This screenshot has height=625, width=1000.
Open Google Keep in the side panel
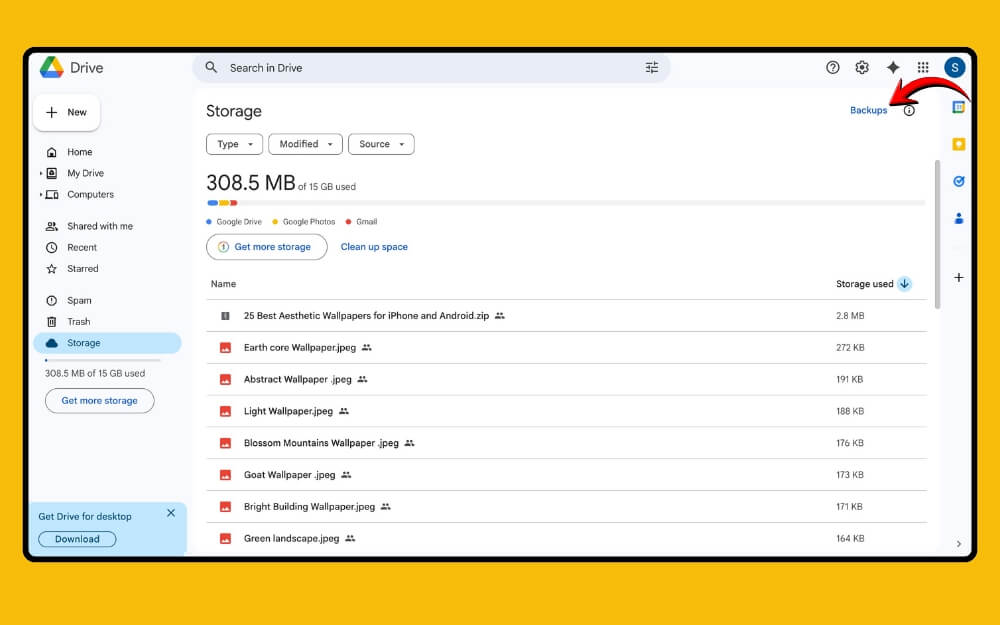[x=958, y=144]
